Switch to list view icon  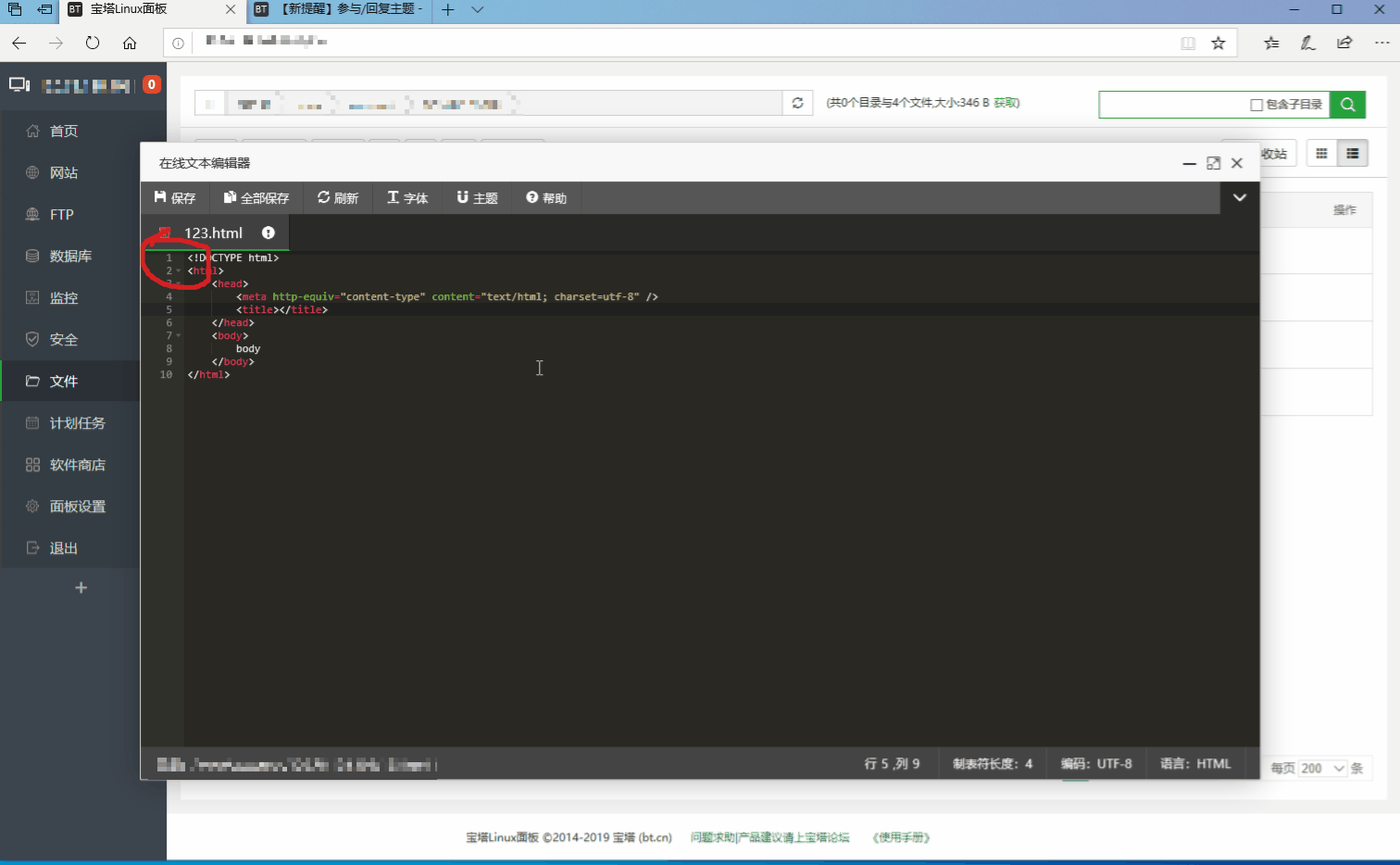coord(1353,154)
